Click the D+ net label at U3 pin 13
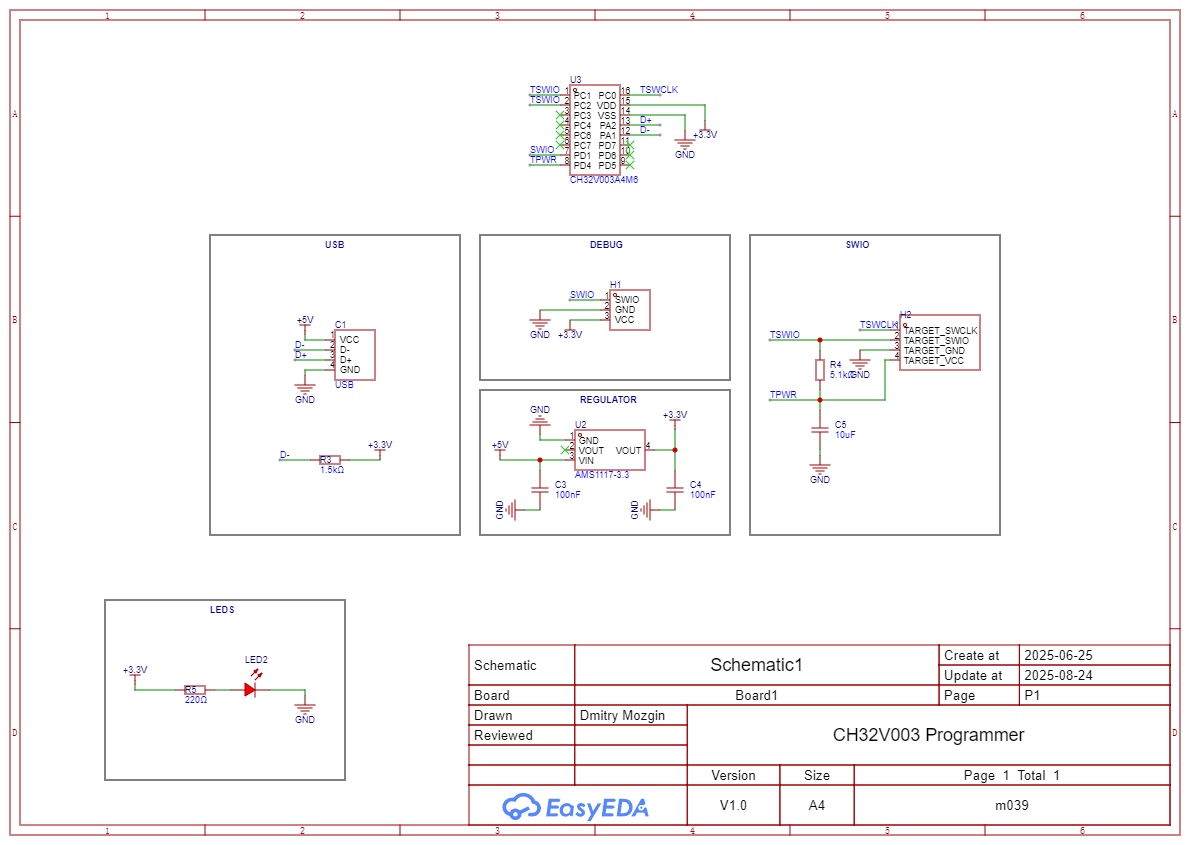The height and width of the screenshot is (845, 1190). [646, 120]
